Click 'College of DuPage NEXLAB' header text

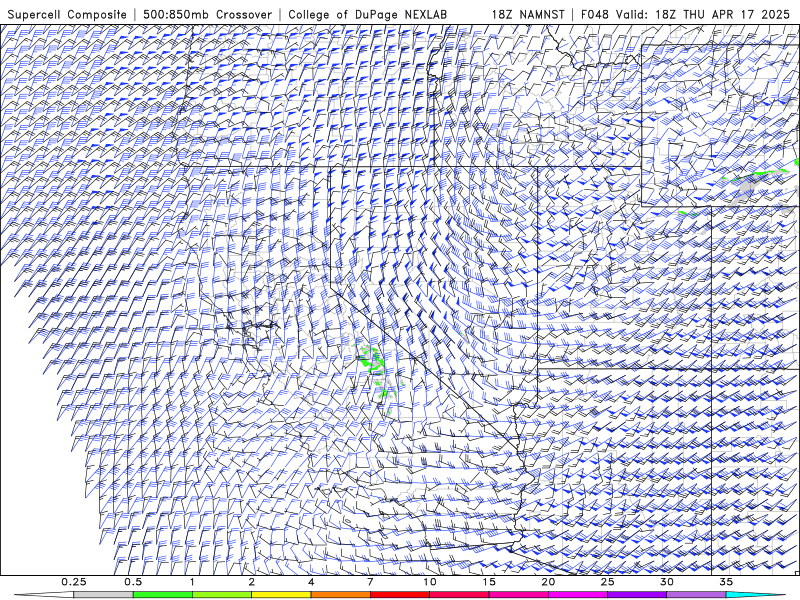click(367, 14)
